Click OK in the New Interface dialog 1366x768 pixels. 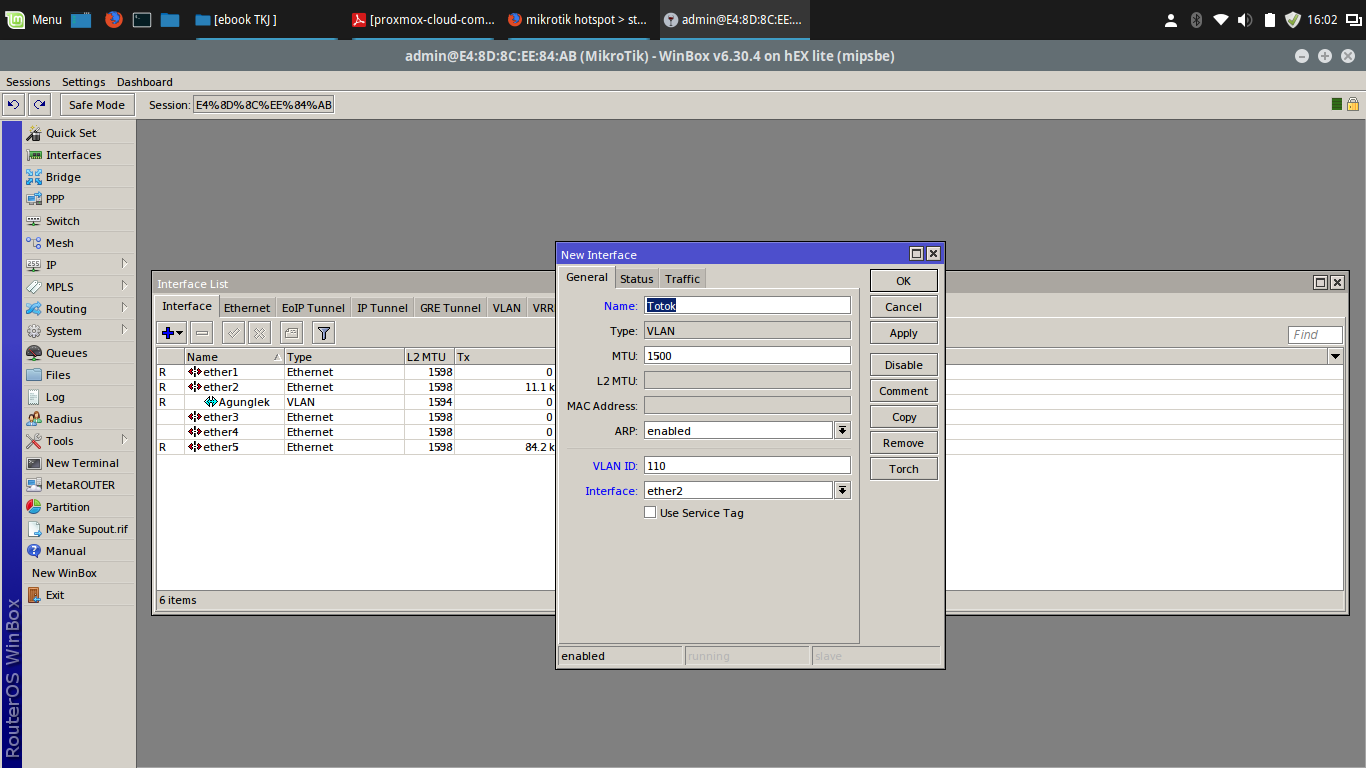(x=904, y=281)
